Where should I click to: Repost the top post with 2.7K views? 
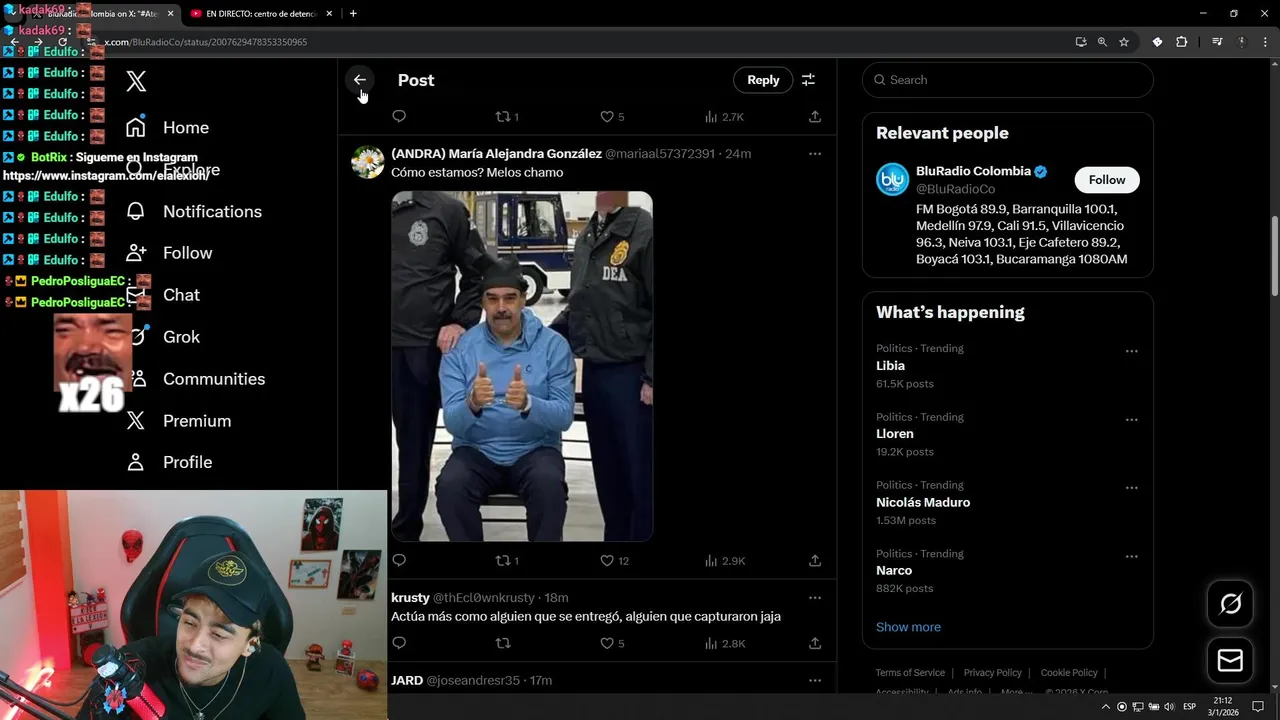[x=507, y=117]
